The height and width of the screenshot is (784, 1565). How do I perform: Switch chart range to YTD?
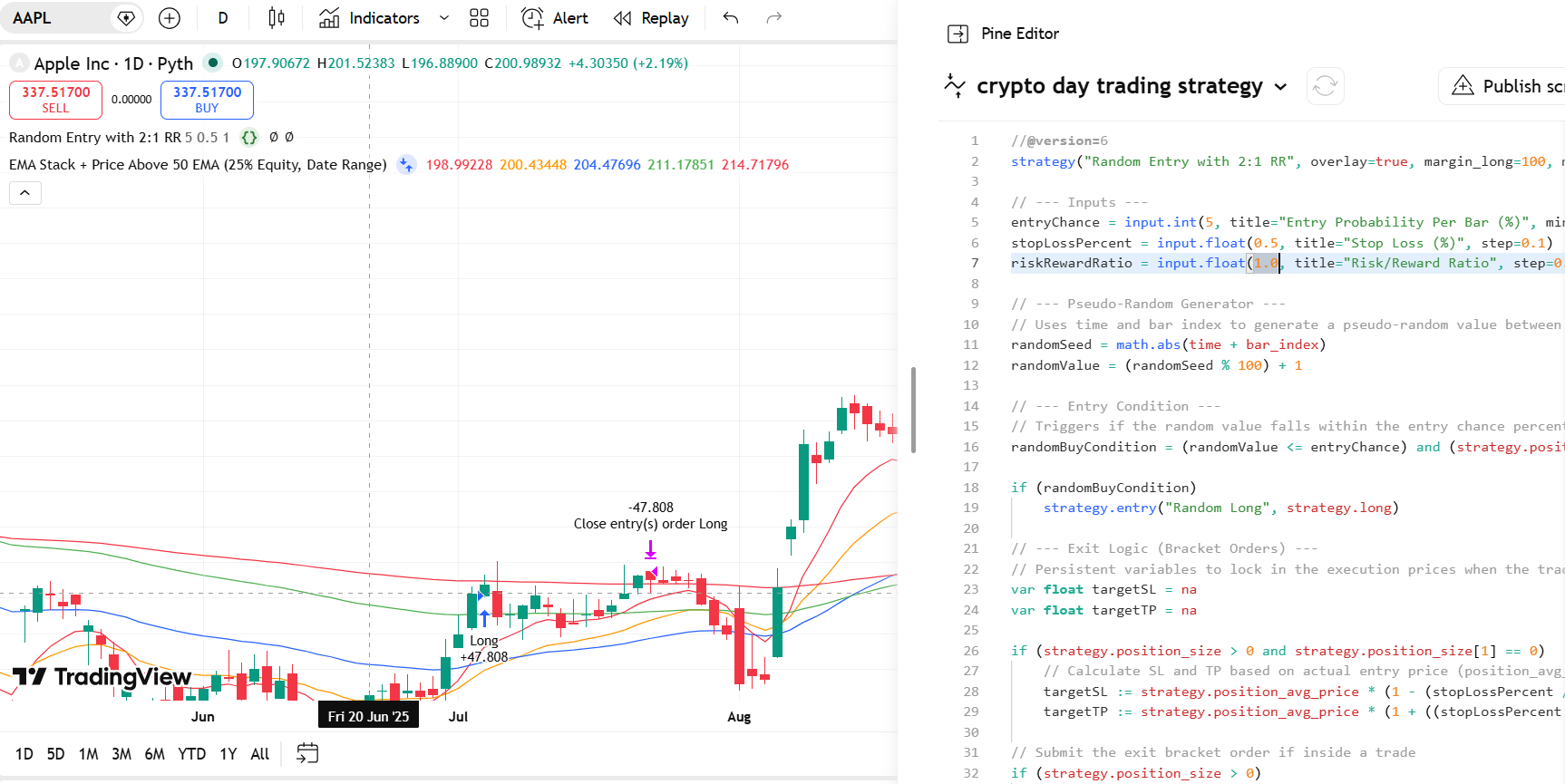[191, 754]
